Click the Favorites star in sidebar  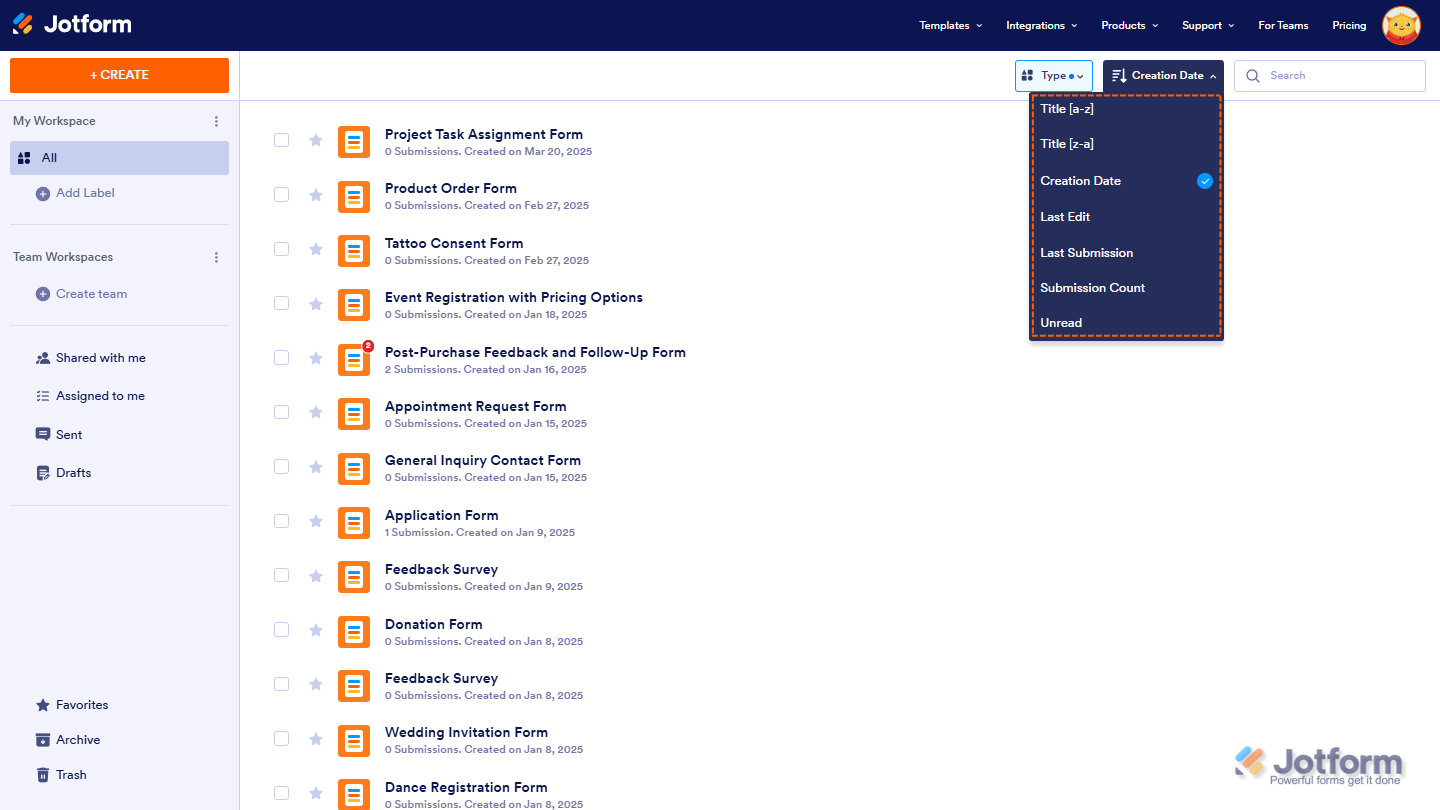[x=41, y=704]
